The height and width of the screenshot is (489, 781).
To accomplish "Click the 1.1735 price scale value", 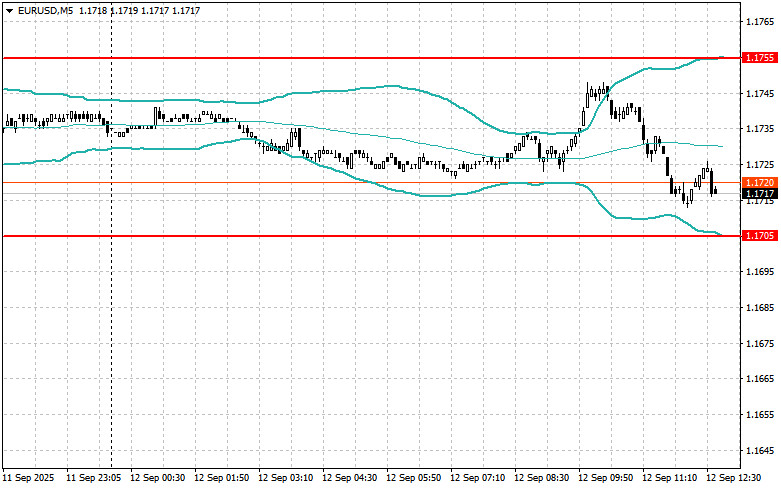I will pos(760,128).
